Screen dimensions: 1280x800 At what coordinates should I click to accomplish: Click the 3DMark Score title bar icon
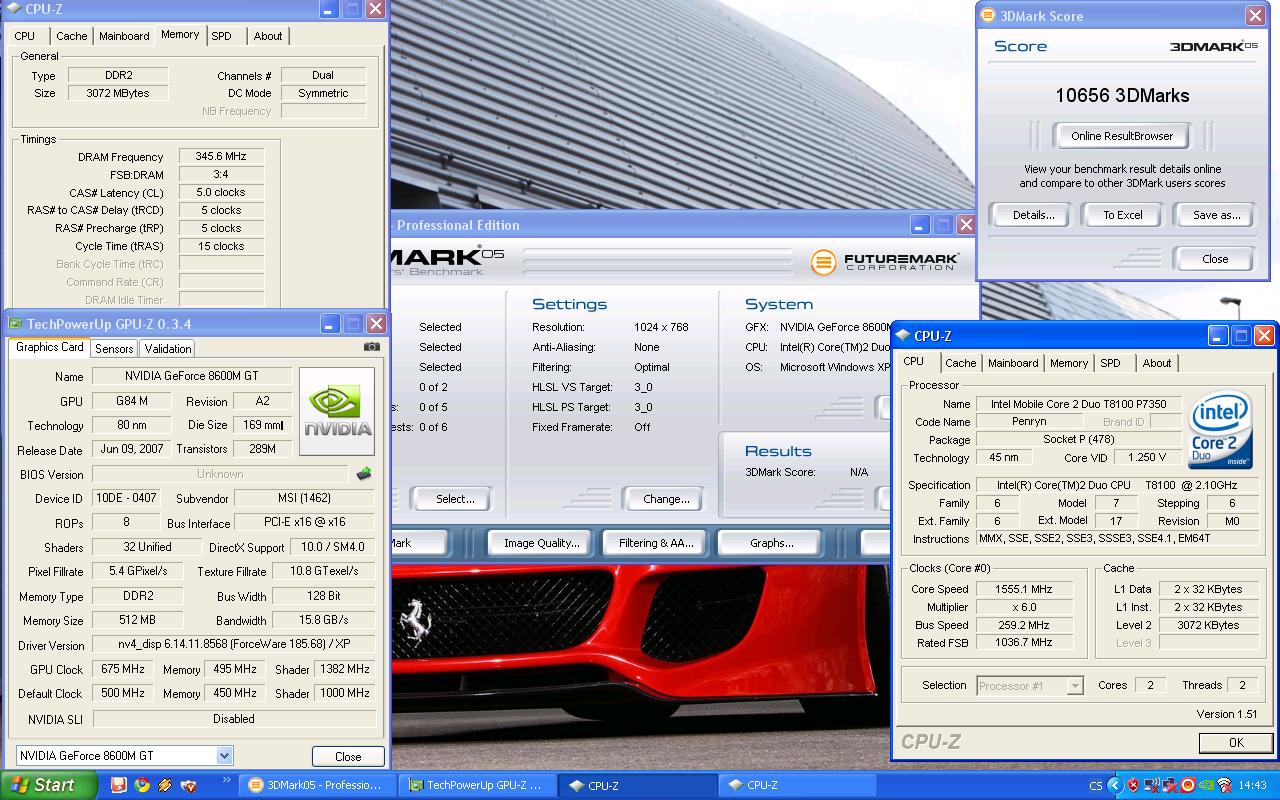[989, 15]
